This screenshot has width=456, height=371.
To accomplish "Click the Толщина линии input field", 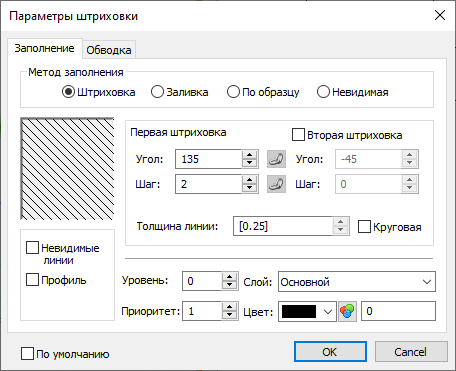I will click(283, 226).
